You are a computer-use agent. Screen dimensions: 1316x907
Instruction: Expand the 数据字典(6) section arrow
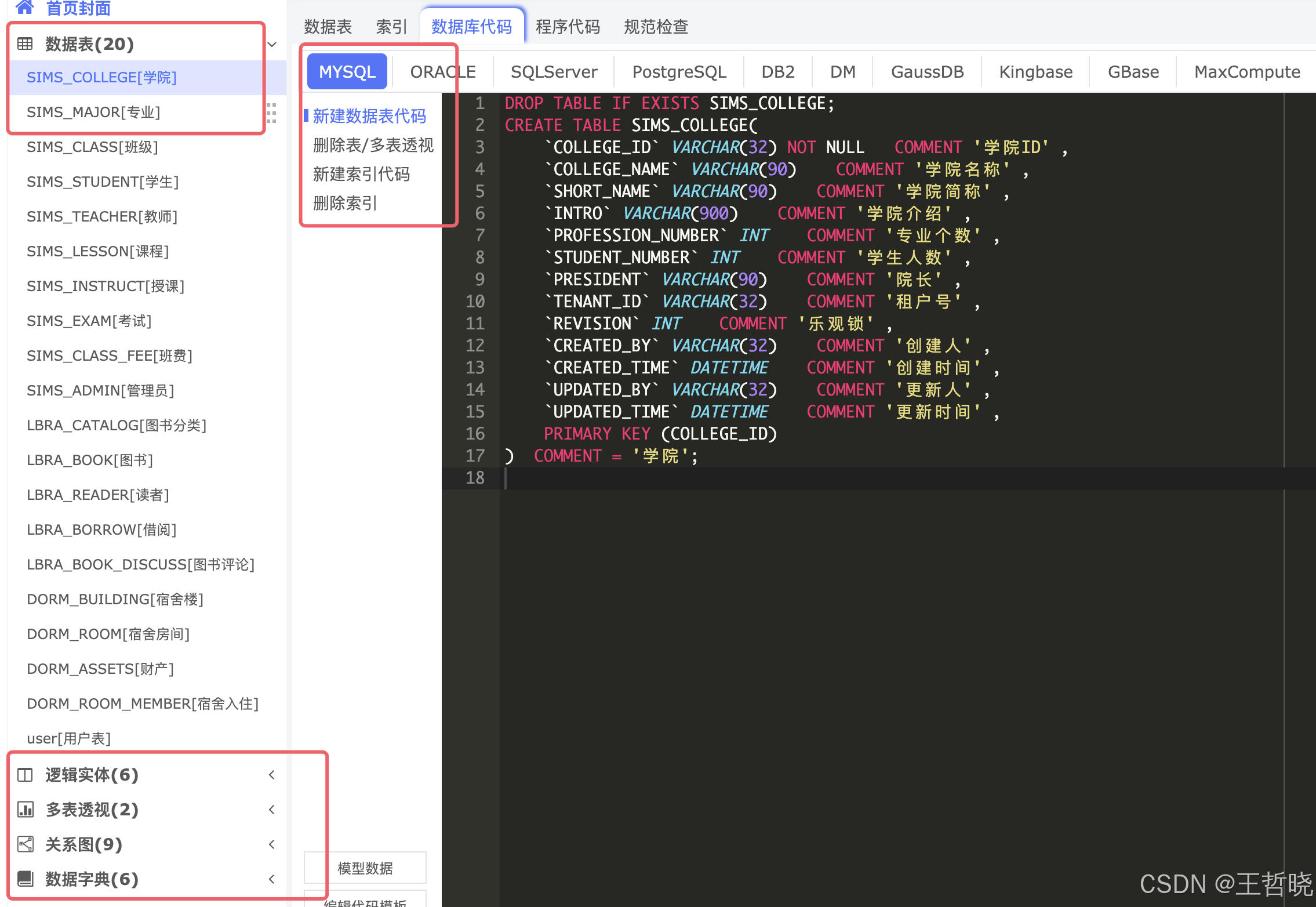coord(272,879)
